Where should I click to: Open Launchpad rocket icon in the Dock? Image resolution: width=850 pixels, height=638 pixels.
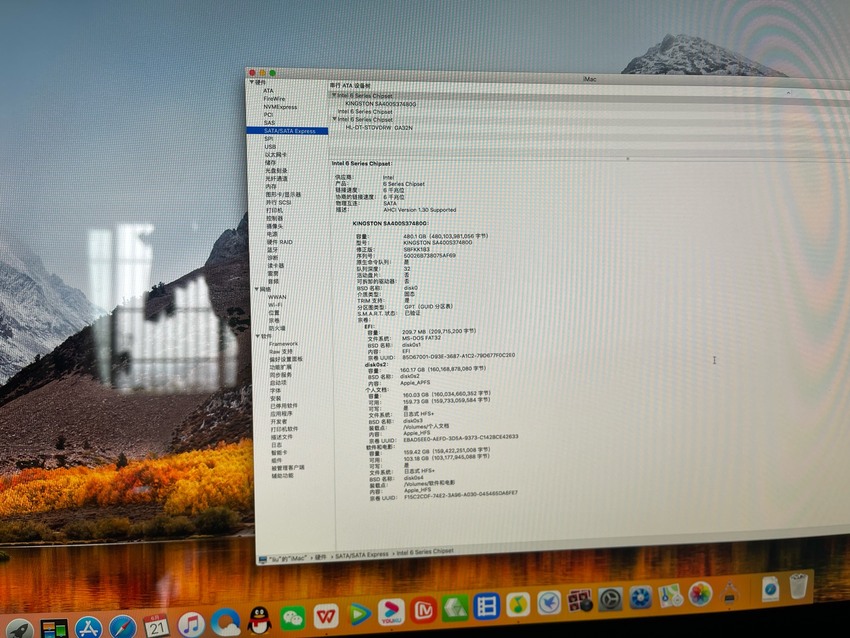tap(20, 630)
